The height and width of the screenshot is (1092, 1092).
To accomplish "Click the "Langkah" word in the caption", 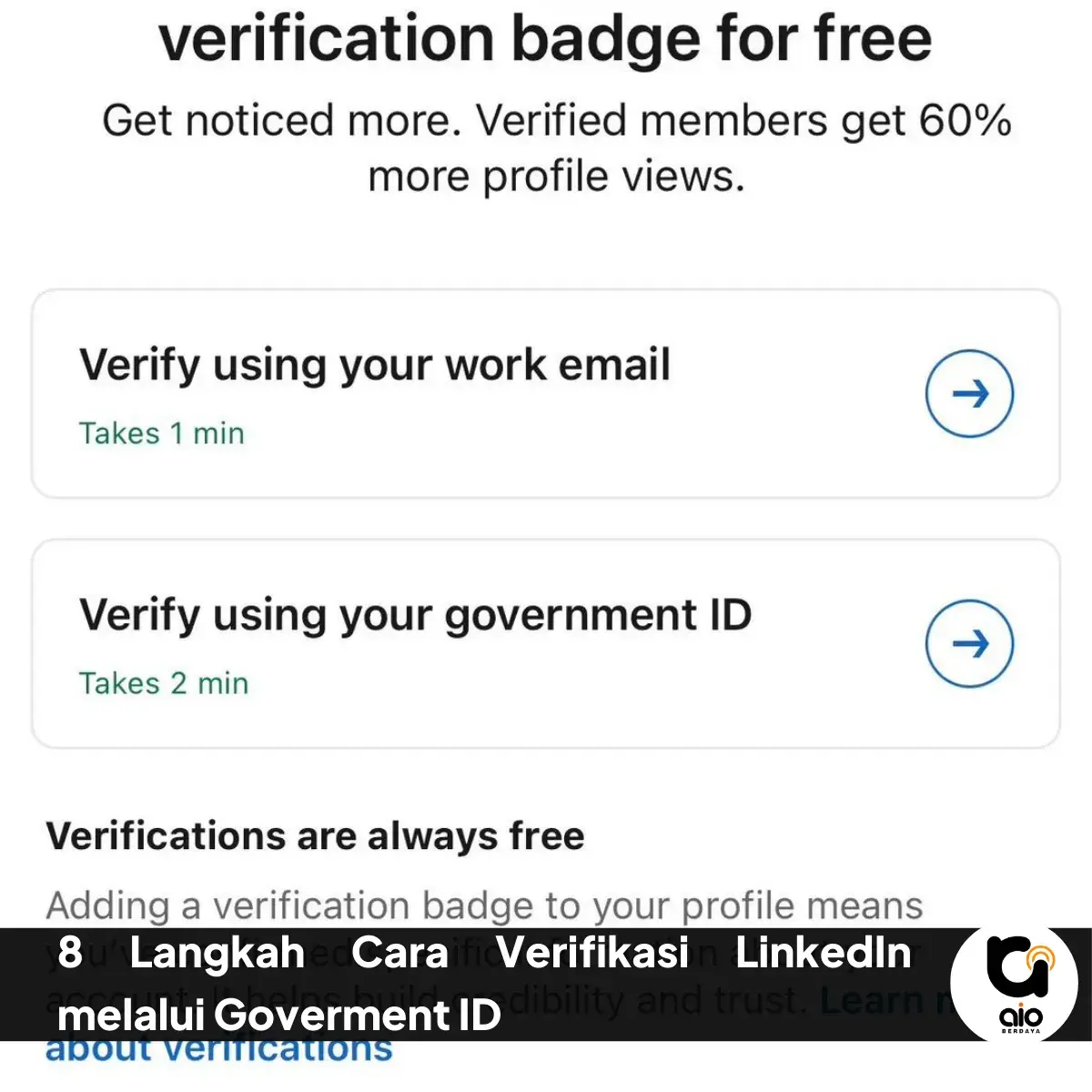I will click(217, 953).
